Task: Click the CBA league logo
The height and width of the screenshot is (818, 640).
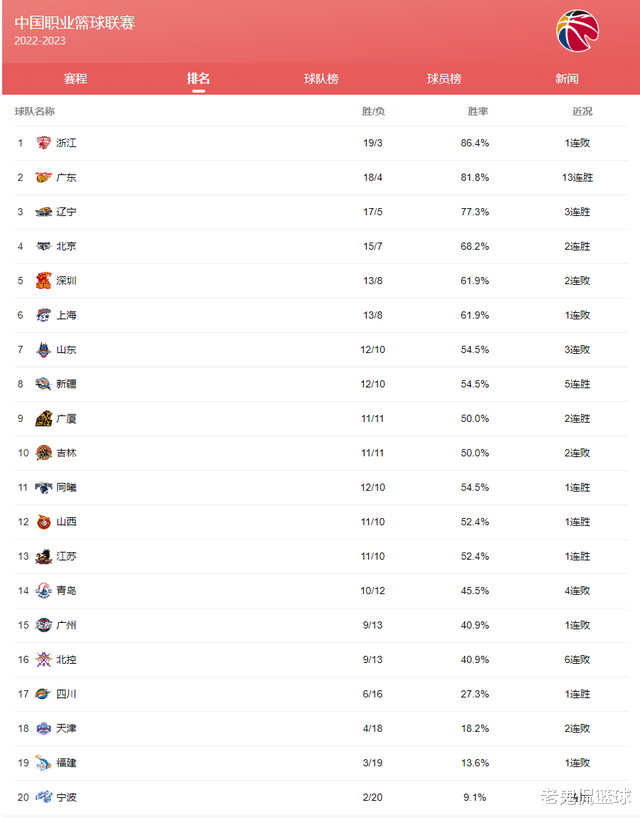Action: coord(577,31)
